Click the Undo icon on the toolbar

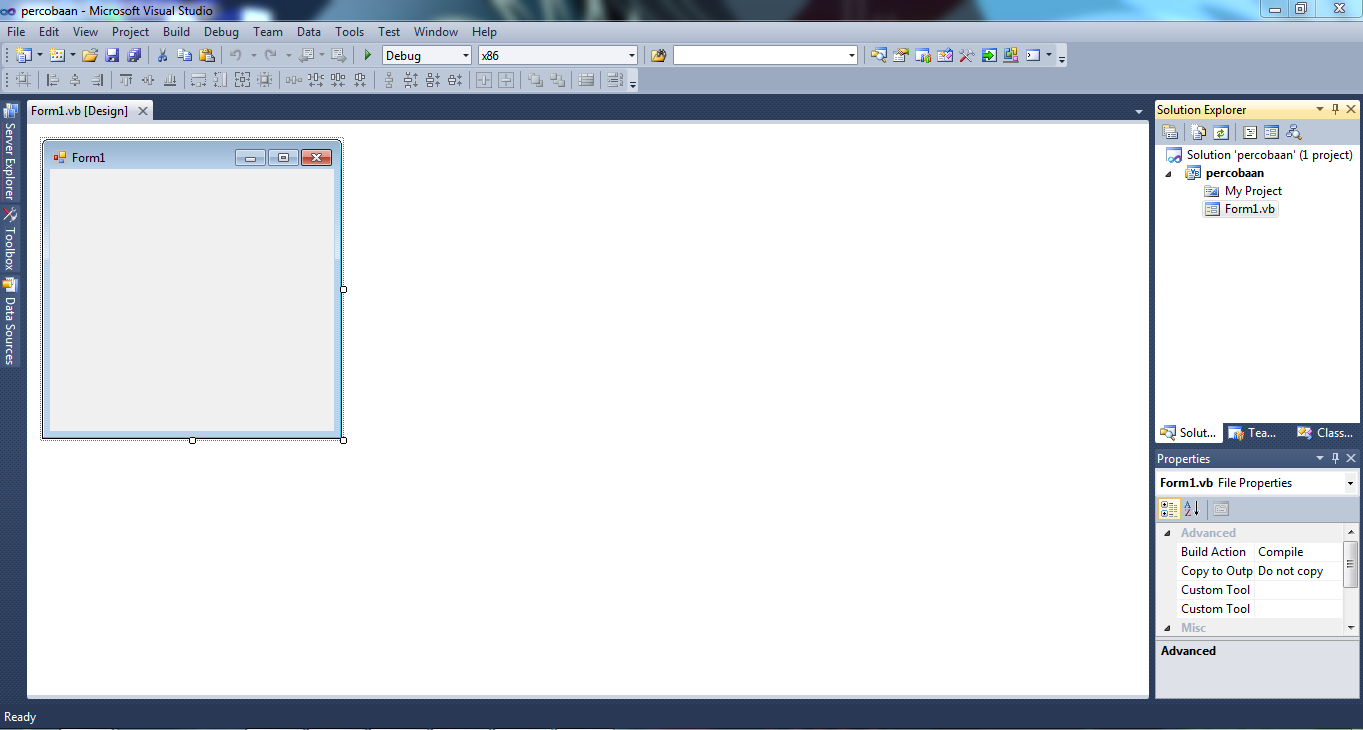(236, 55)
